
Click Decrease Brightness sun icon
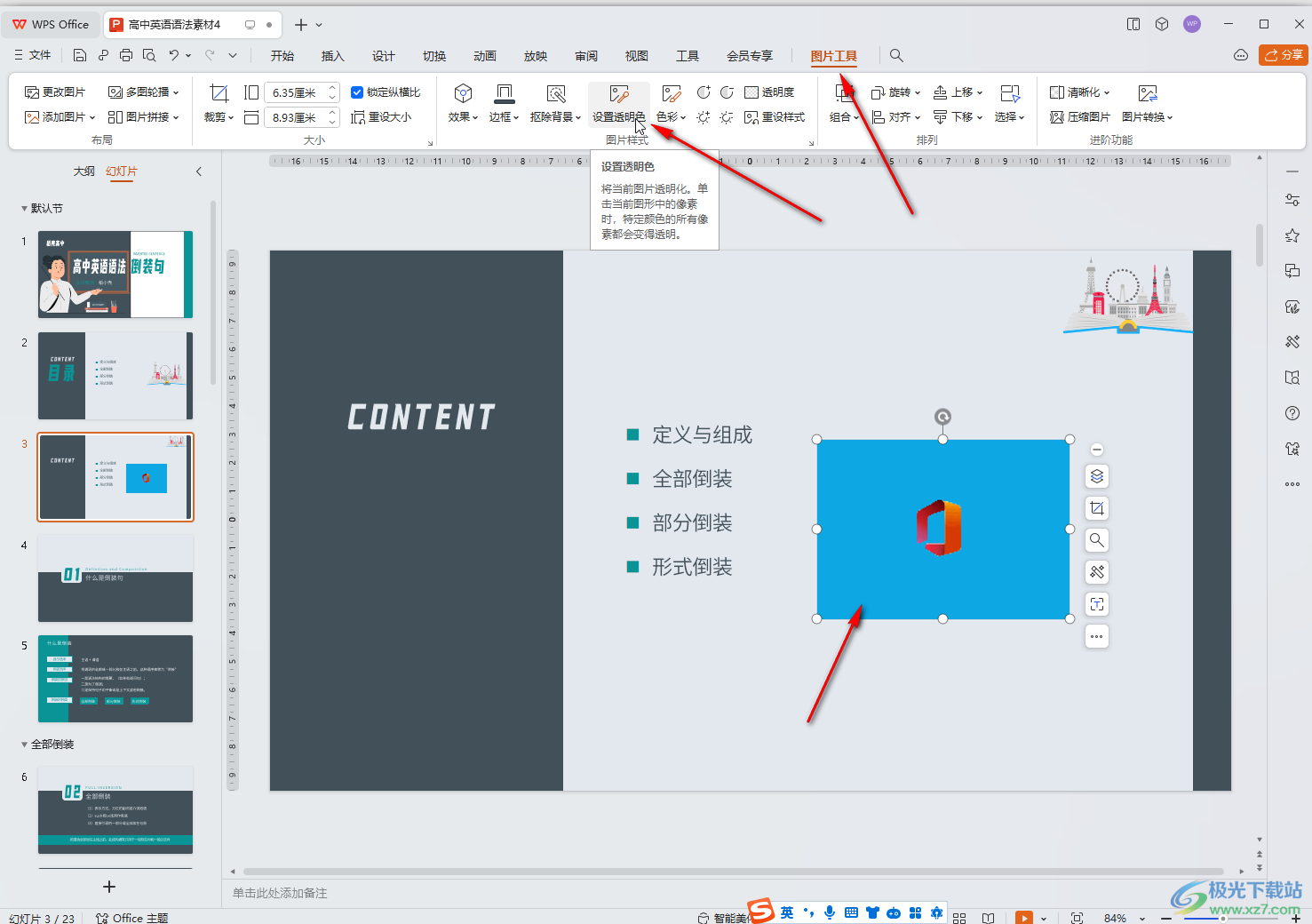coord(727,117)
